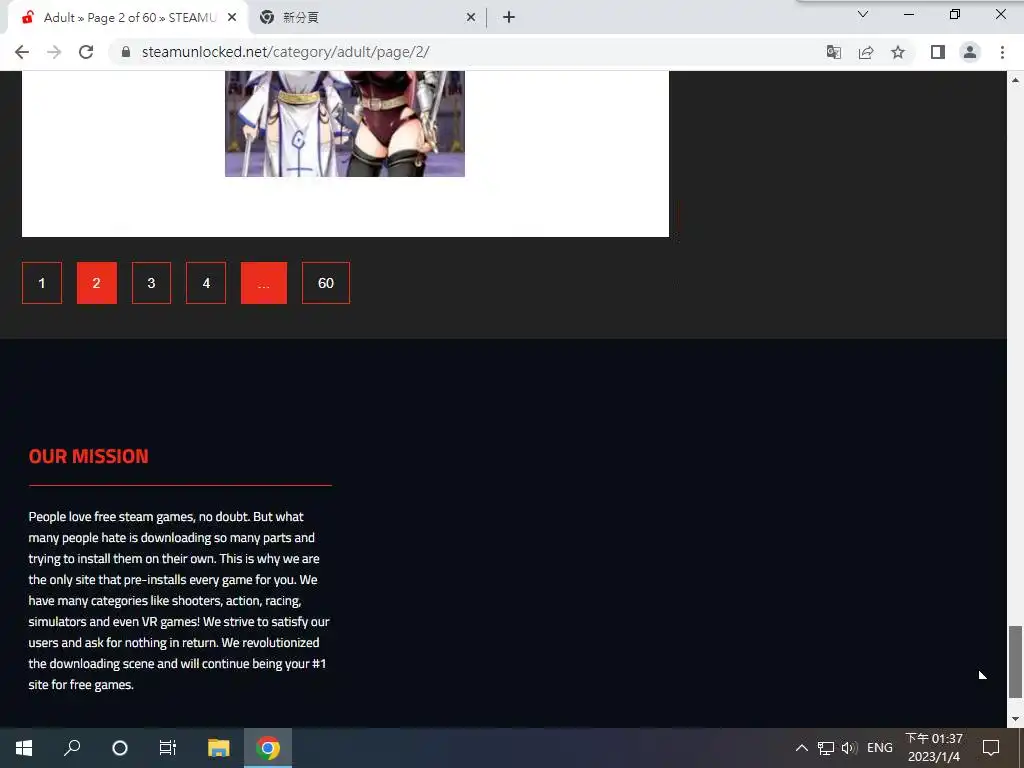Expand the tab search chevron
This screenshot has width=1024, height=768.
pyautogui.click(x=863, y=14)
